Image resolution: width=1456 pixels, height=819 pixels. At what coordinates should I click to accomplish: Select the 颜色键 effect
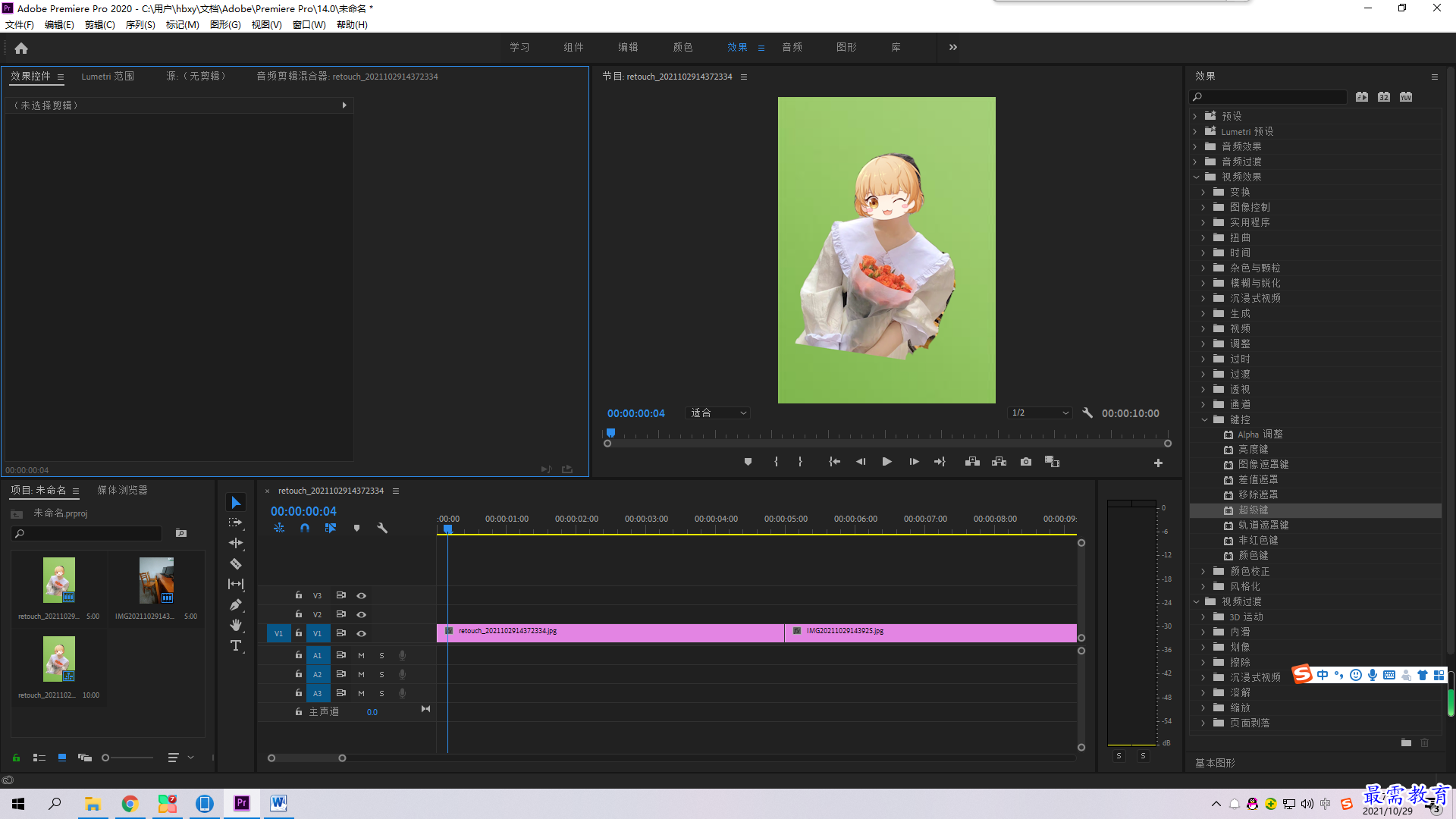1253,556
